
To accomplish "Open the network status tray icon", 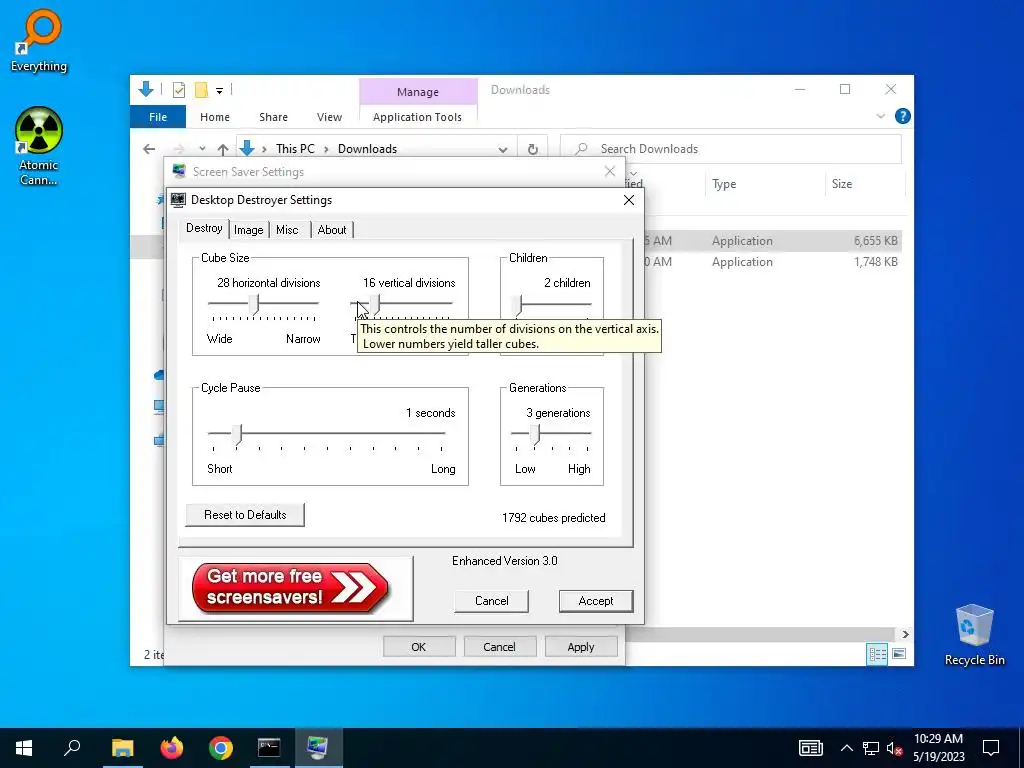I will 871,748.
